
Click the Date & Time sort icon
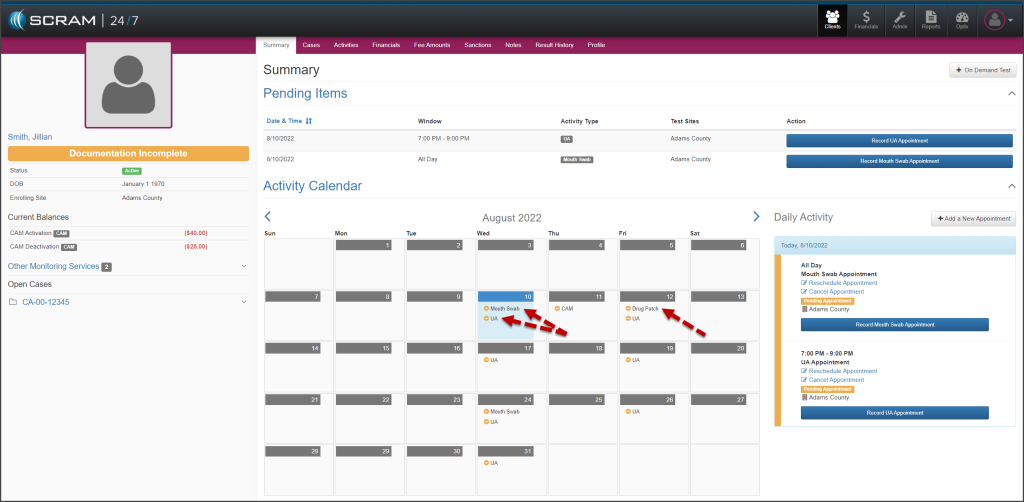308,121
